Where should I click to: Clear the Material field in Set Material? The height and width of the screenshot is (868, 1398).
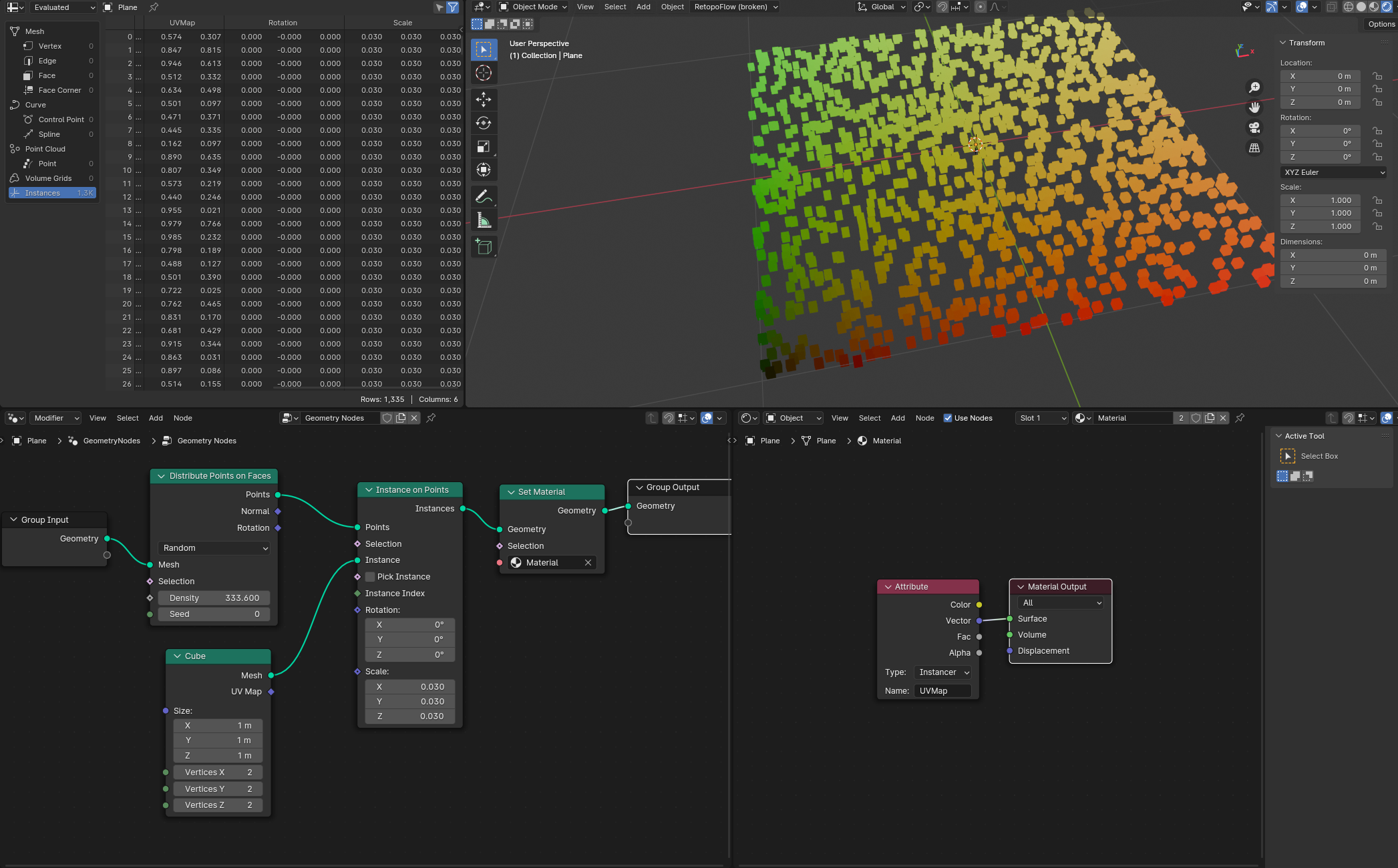[x=588, y=563]
